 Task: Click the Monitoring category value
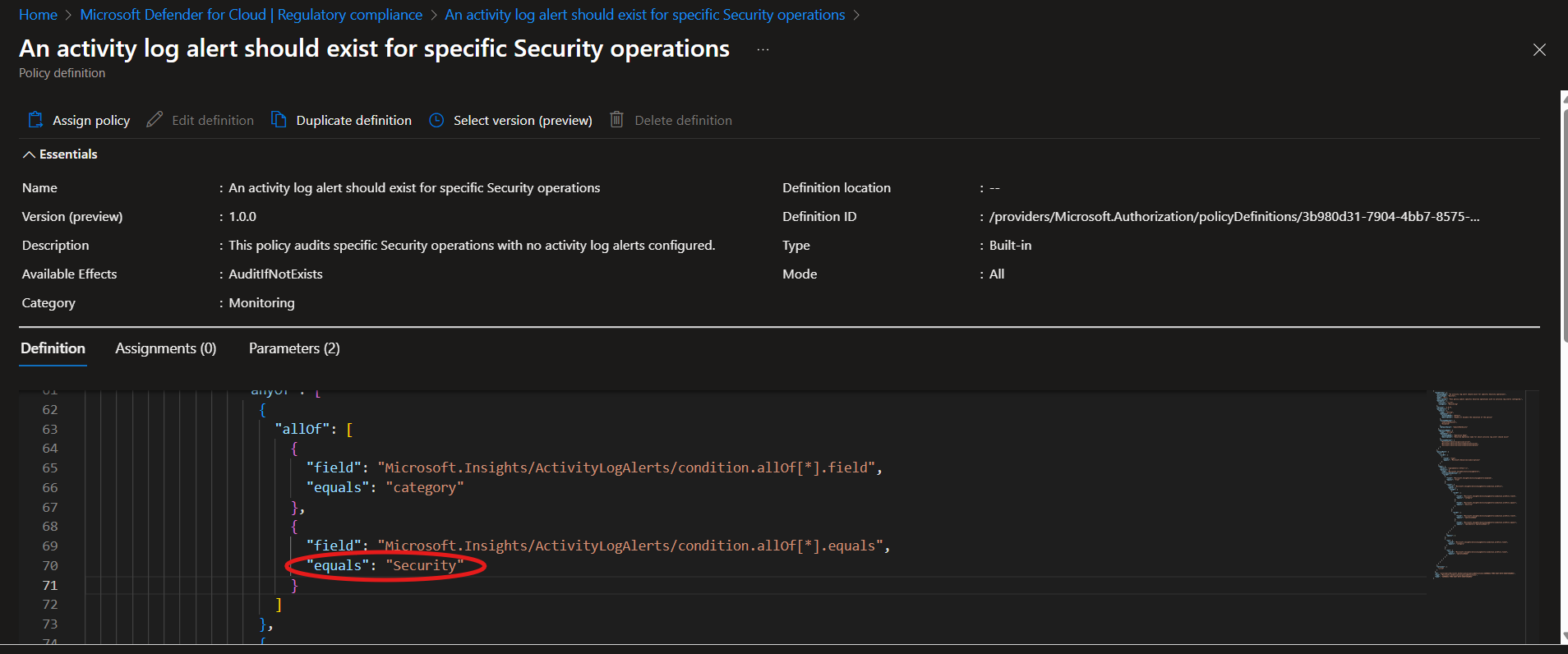[x=261, y=303]
